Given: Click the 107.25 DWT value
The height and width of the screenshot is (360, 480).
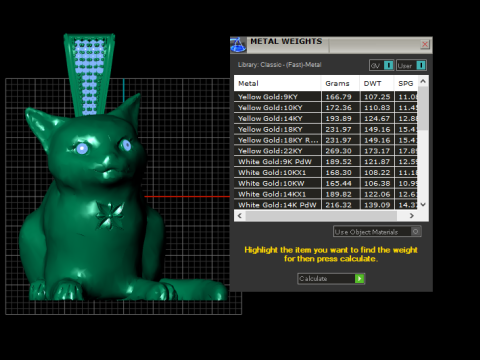Looking at the screenshot, I should pos(377,97).
